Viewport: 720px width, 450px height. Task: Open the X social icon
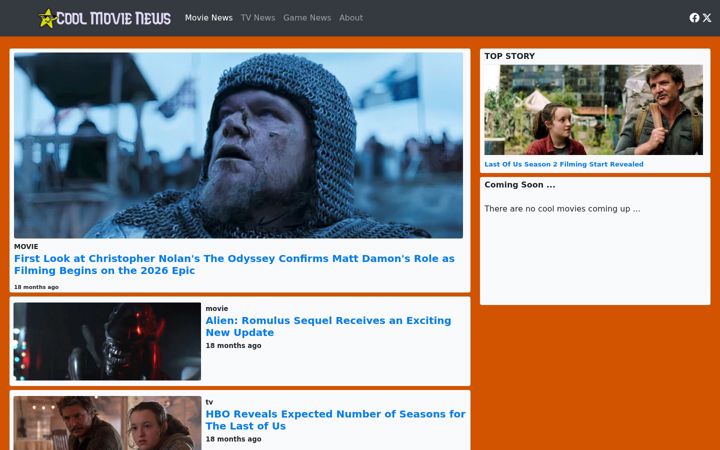pyautogui.click(x=707, y=18)
